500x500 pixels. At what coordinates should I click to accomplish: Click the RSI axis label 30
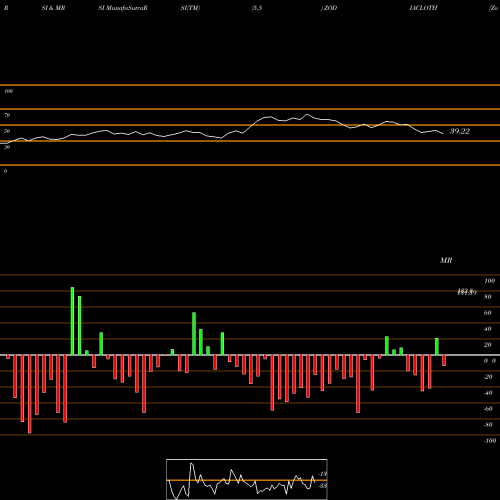pyautogui.click(x=7, y=147)
